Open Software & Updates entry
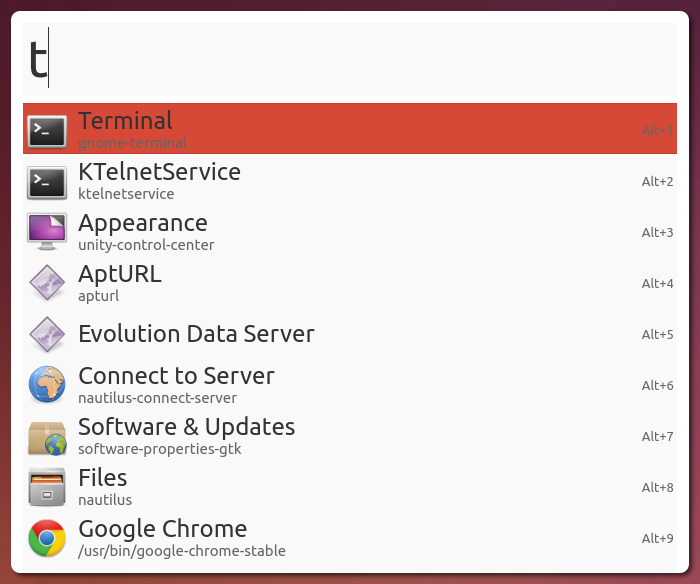The image size is (700, 584). coord(186,428)
